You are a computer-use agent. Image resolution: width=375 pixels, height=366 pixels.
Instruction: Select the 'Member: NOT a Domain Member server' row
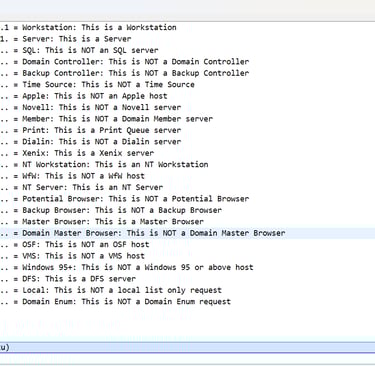tap(106, 119)
